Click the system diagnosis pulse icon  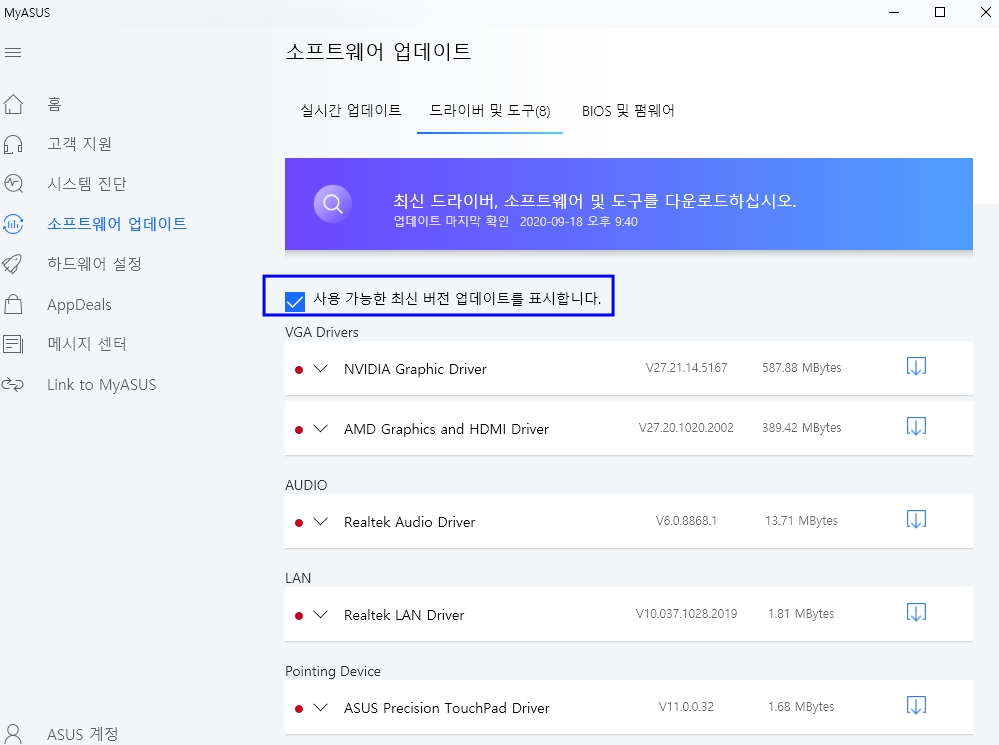[13, 184]
